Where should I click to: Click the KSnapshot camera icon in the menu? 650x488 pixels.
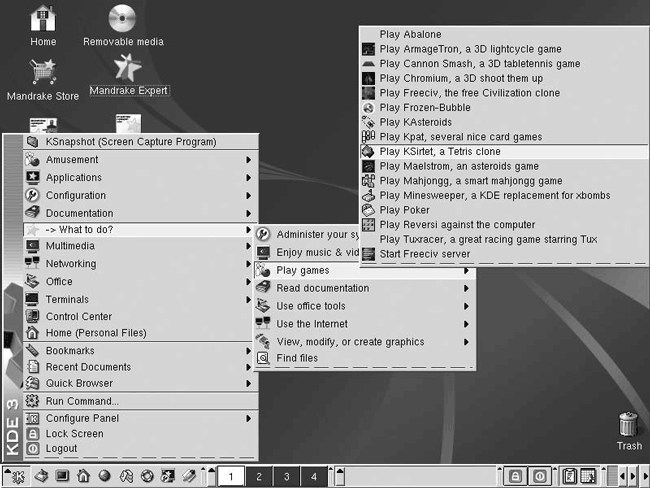[33, 142]
